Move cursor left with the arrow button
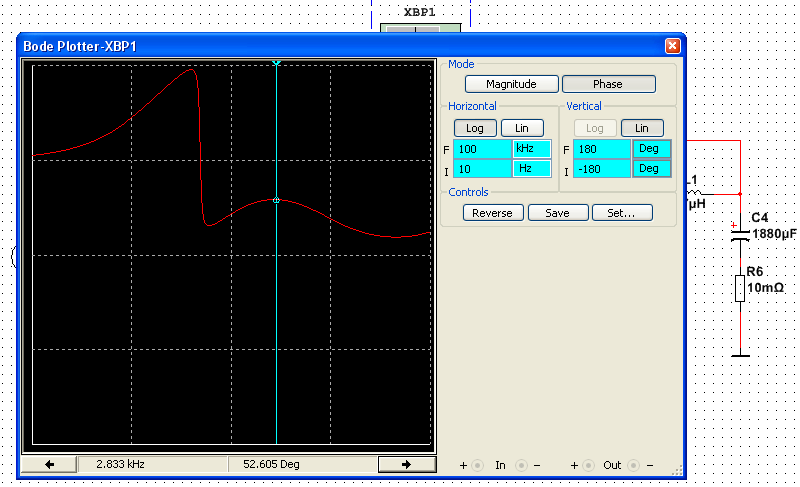 pos(49,464)
